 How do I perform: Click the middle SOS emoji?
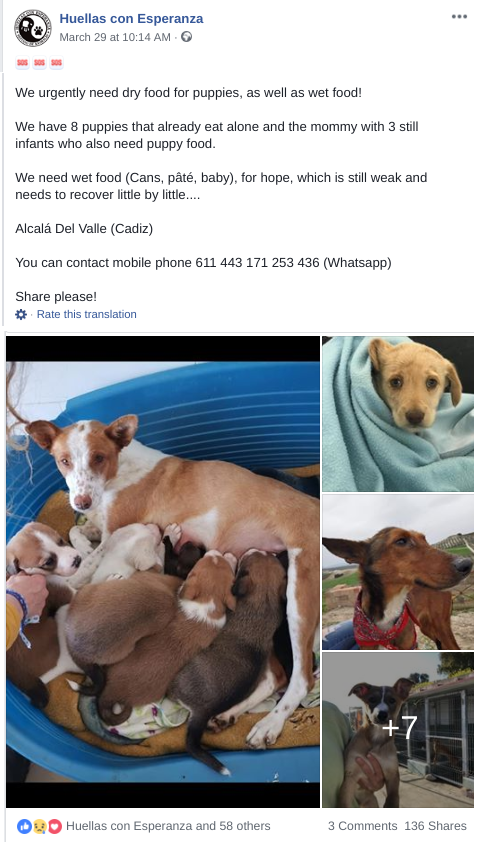pyautogui.click(x=39, y=62)
